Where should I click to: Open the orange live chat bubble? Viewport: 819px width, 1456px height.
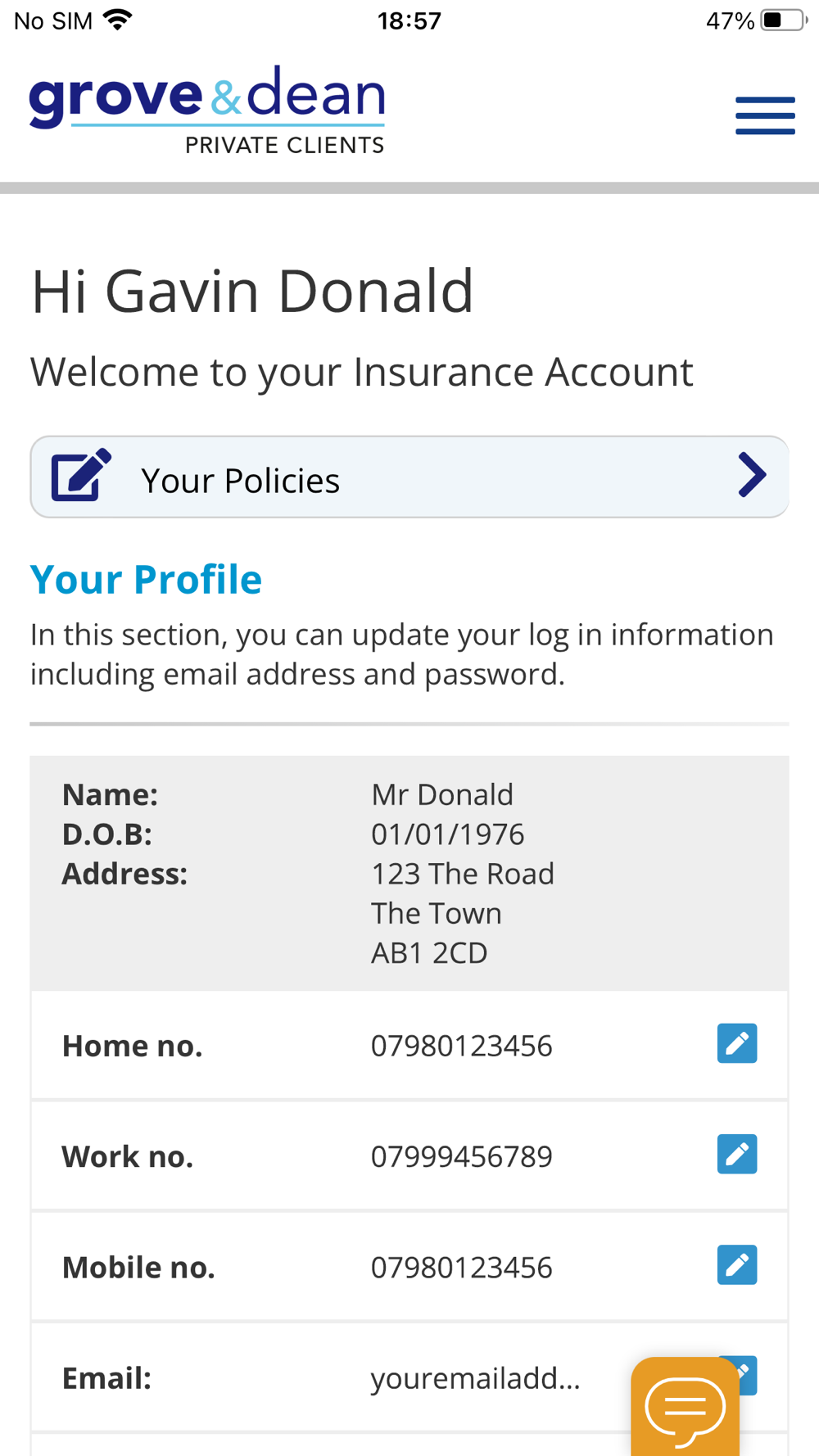[x=686, y=1407]
